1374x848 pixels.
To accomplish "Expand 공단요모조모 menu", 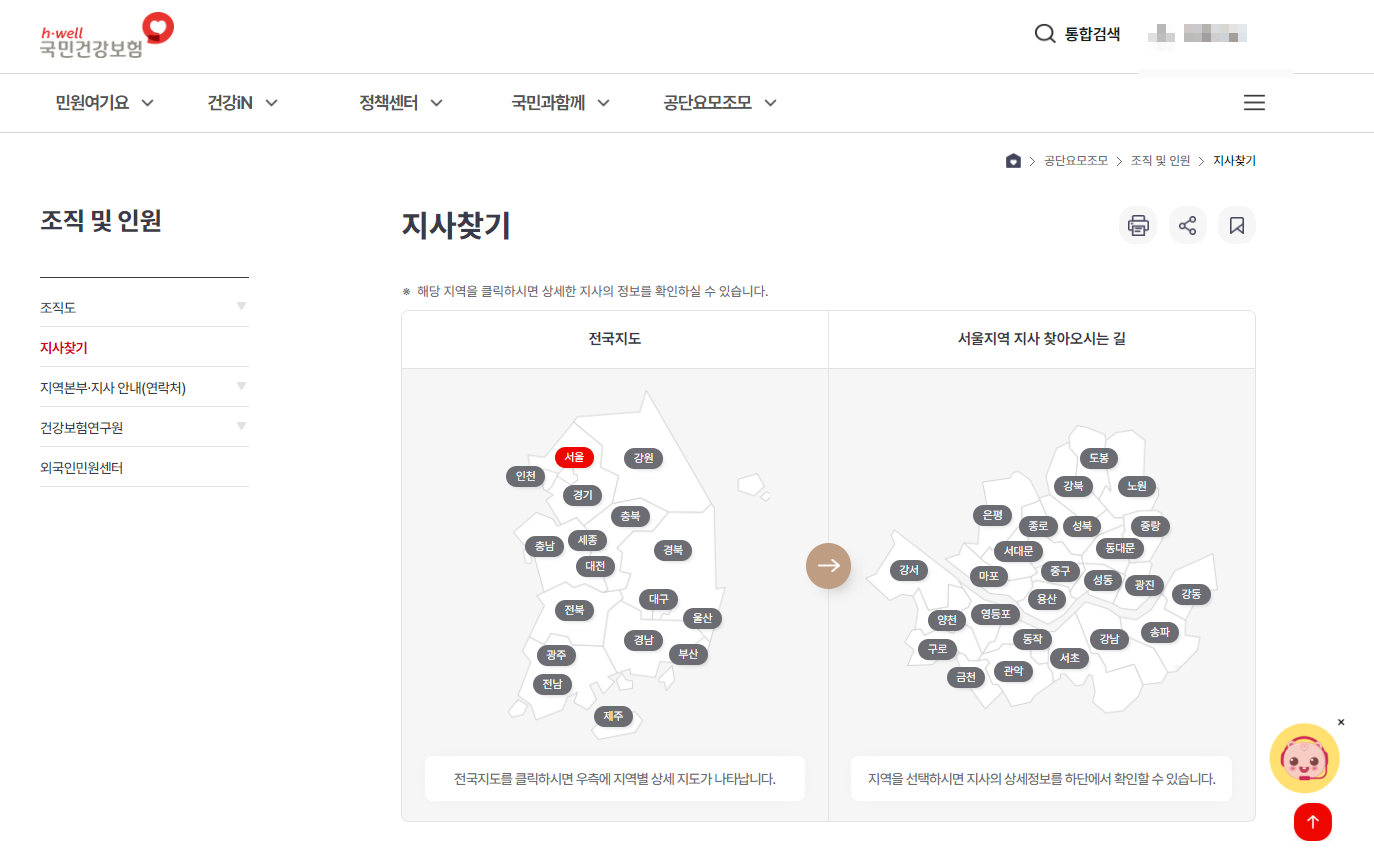I will 720,102.
